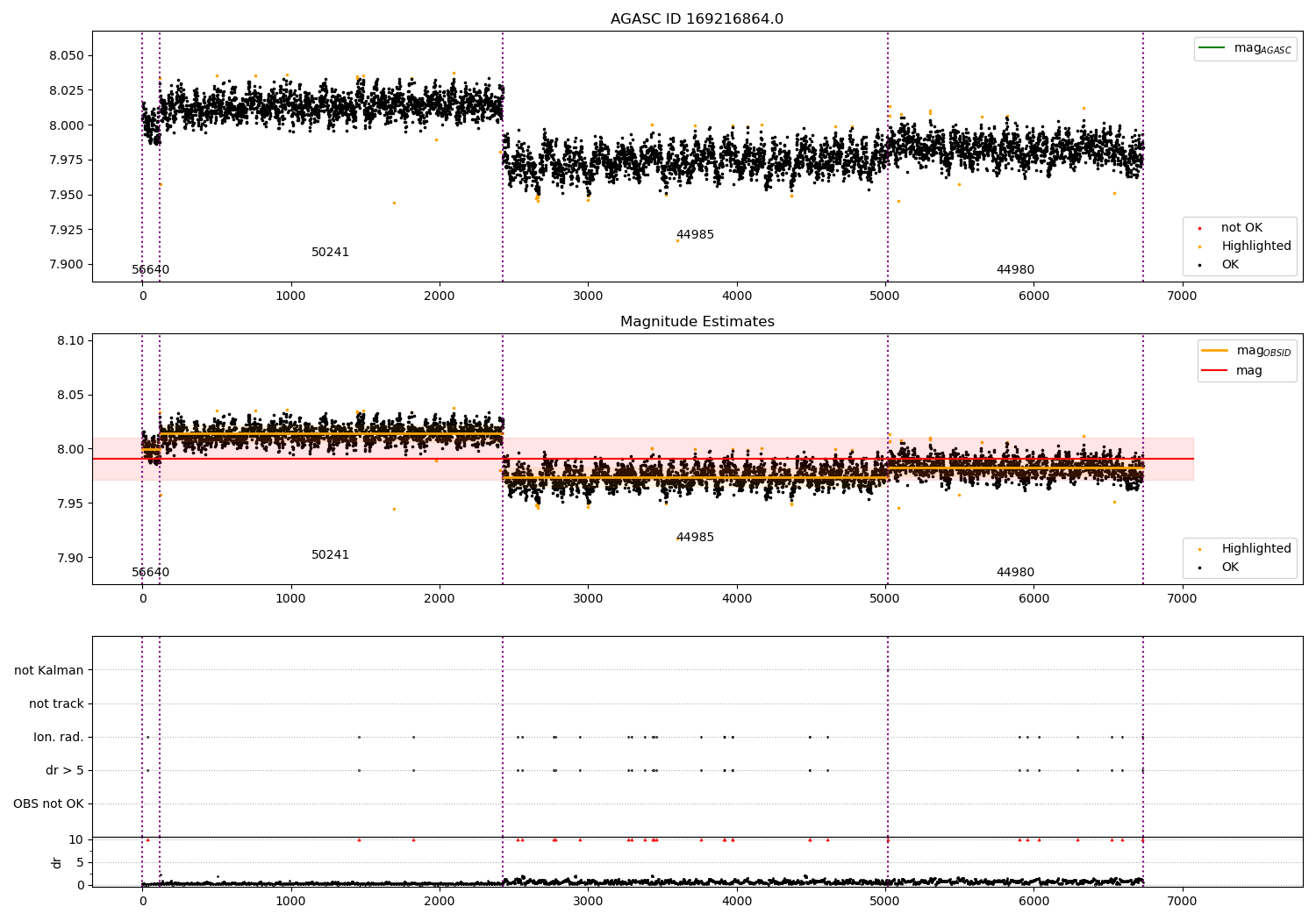Click the 7.950 y-axis tick label

click(x=68, y=195)
